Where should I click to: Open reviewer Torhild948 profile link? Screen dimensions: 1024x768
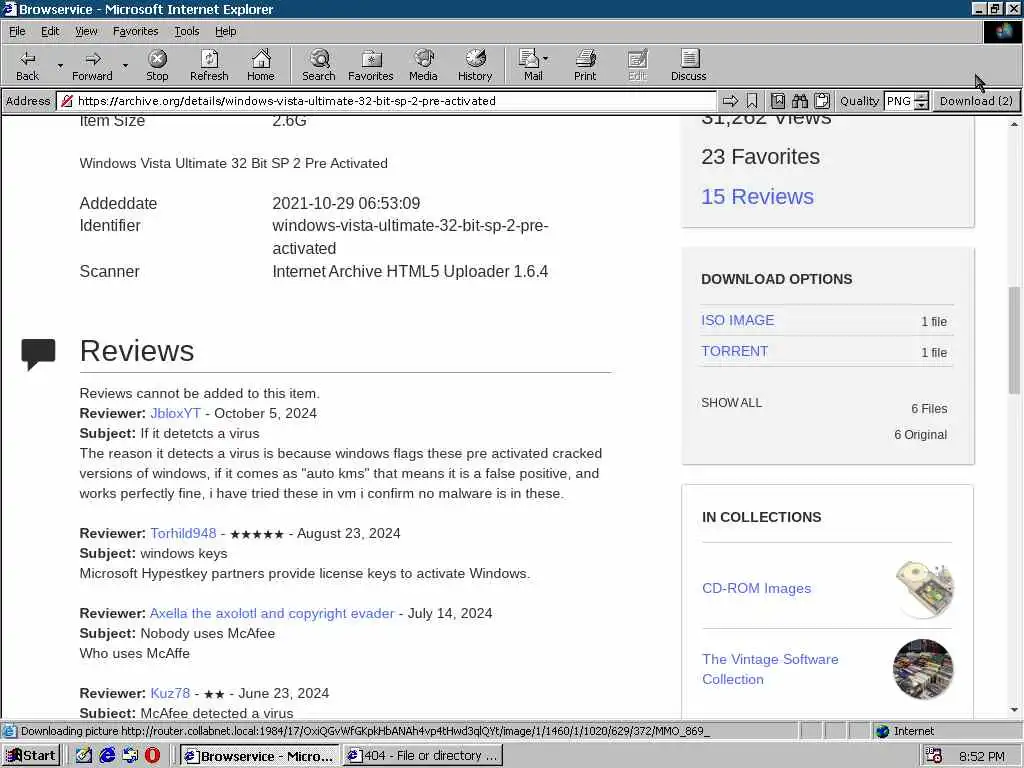[x=183, y=534]
